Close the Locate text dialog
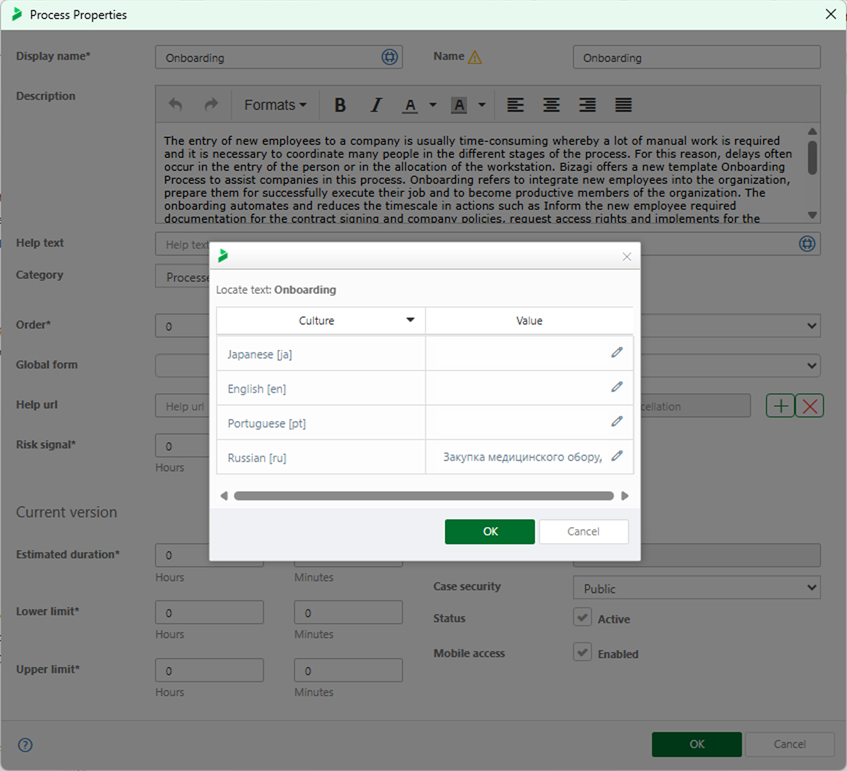Image resolution: width=847 pixels, height=771 pixels. [x=627, y=257]
